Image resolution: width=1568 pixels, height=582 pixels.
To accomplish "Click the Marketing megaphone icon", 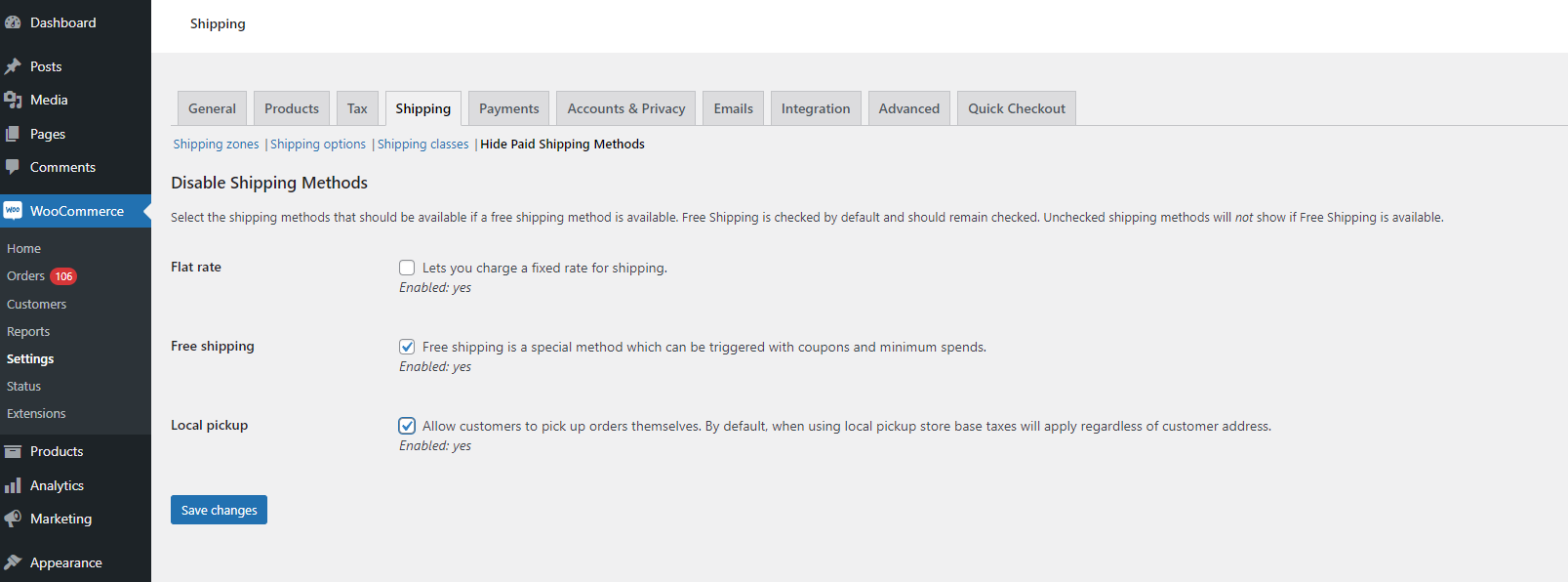I will pyautogui.click(x=13, y=519).
